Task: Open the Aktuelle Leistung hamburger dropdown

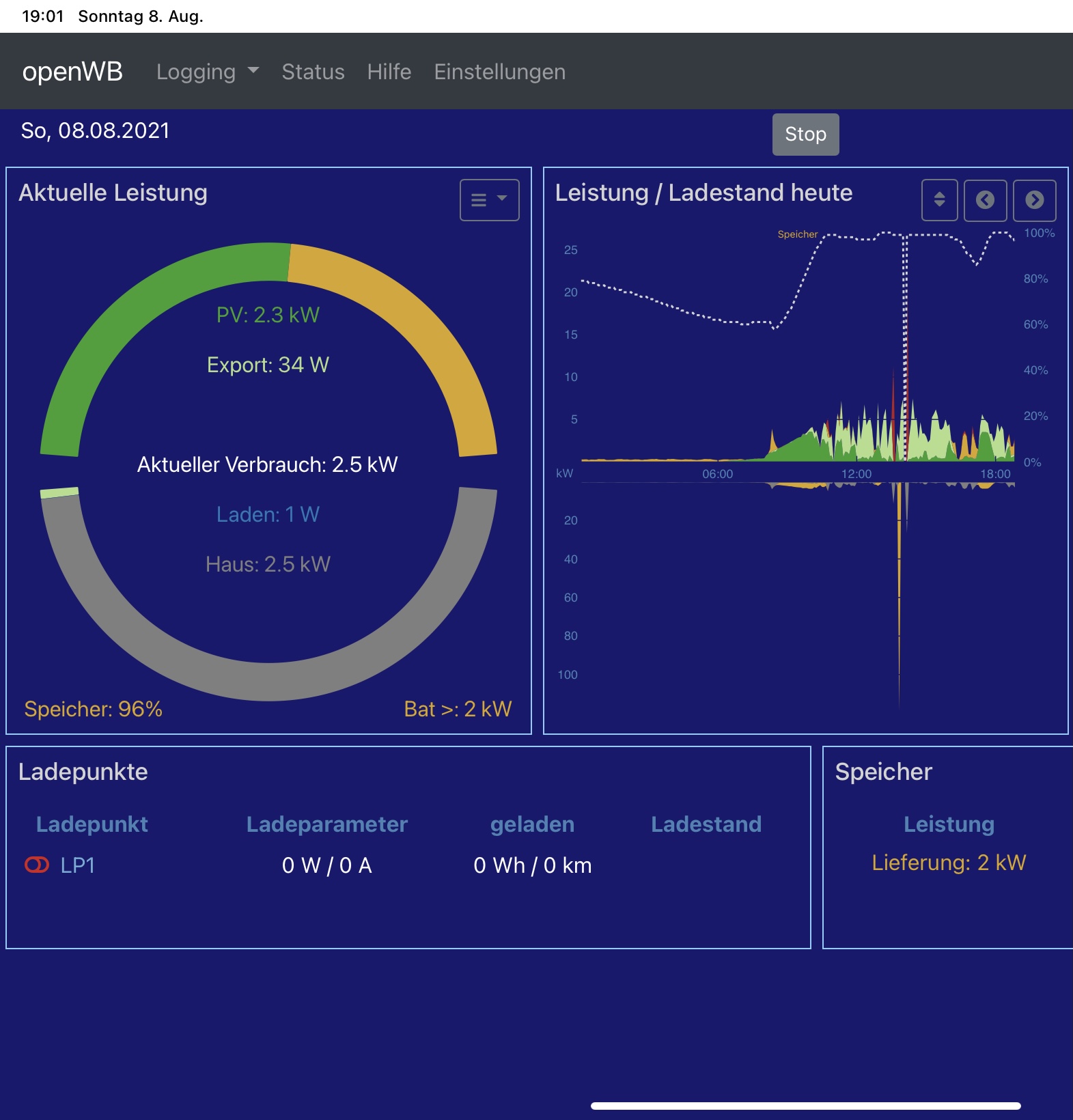Action: [x=489, y=200]
